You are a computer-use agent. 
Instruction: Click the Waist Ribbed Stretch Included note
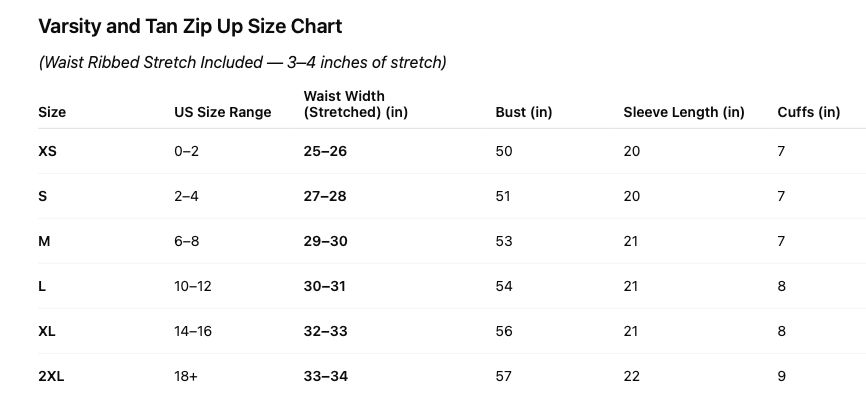(242, 63)
